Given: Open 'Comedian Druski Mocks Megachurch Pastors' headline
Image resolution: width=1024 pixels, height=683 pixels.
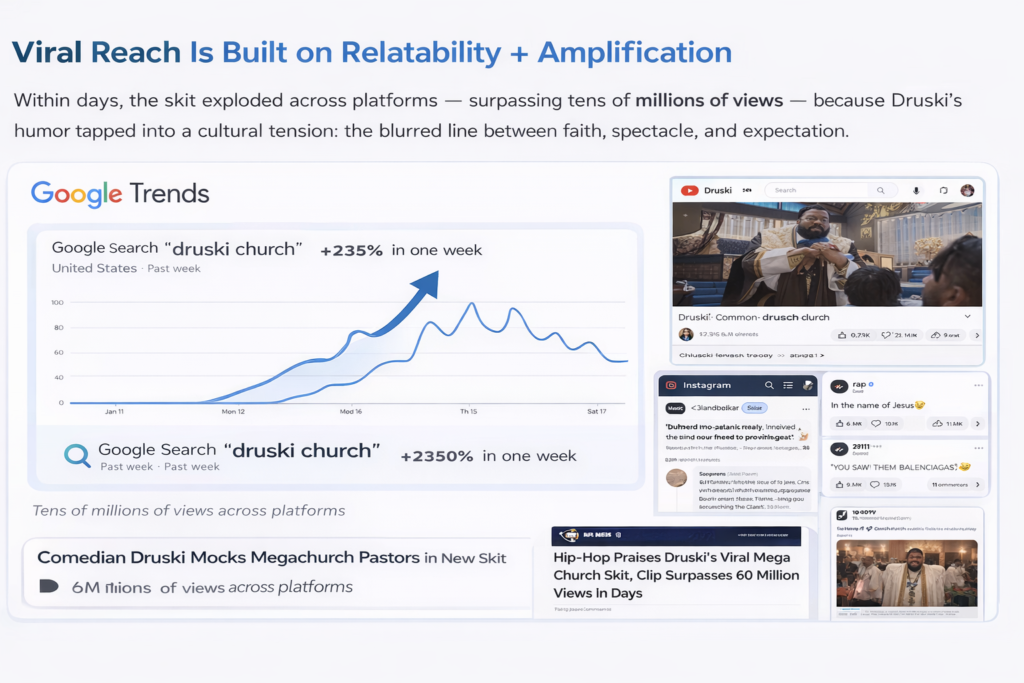Looking at the screenshot, I should [x=272, y=558].
